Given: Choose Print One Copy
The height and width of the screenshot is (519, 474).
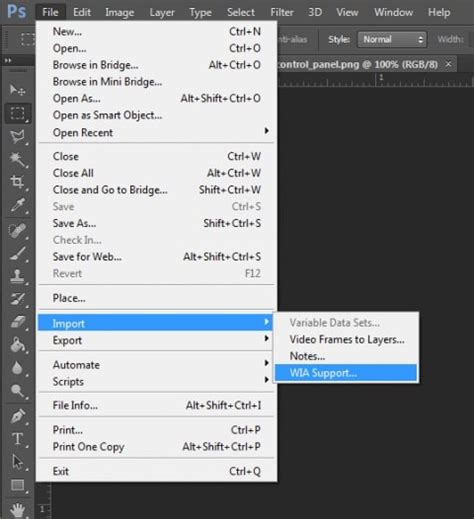Looking at the screenshot, I should click(x=156, y=446).
